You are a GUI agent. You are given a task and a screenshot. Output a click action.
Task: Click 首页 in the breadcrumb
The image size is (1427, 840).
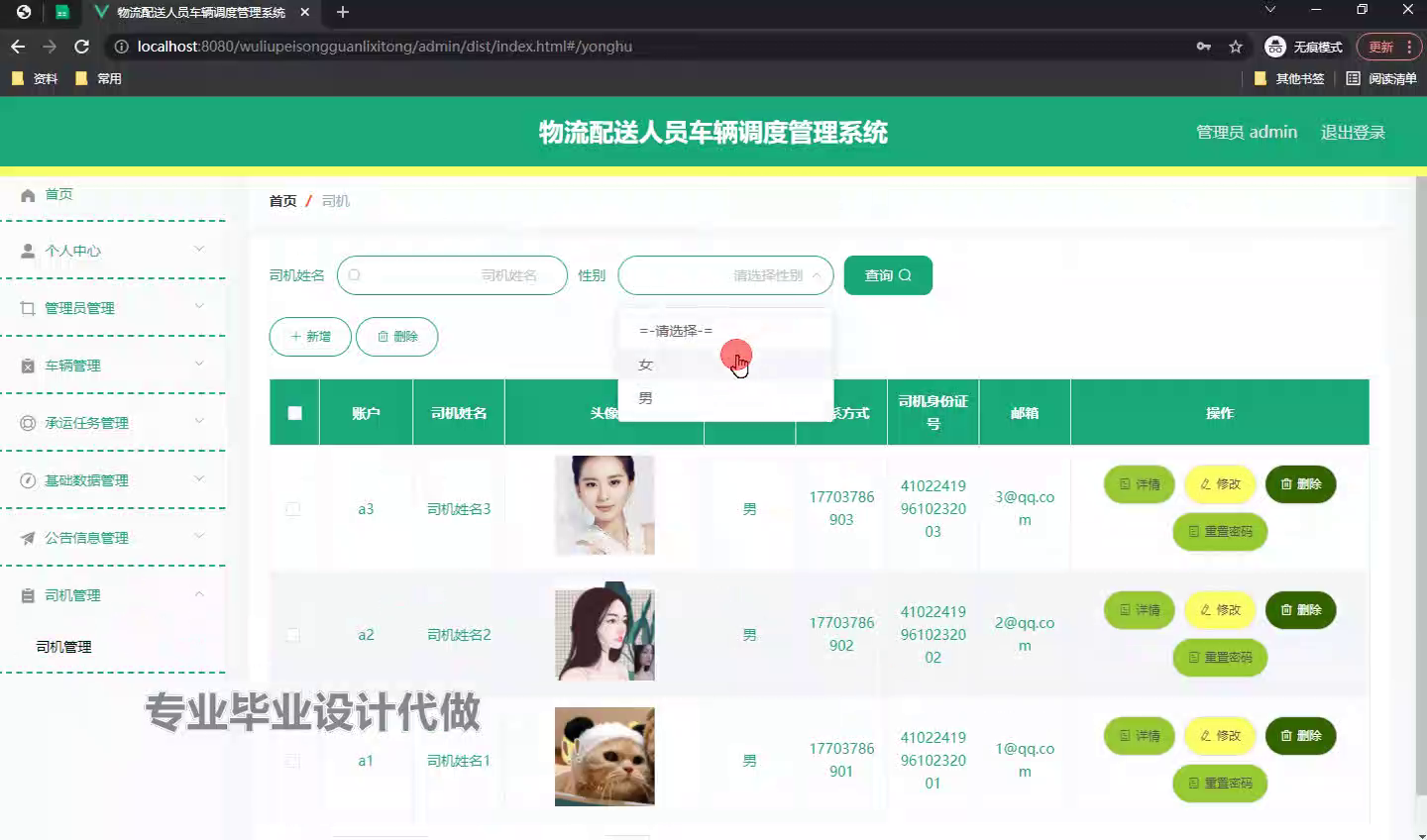pos(282,201)
